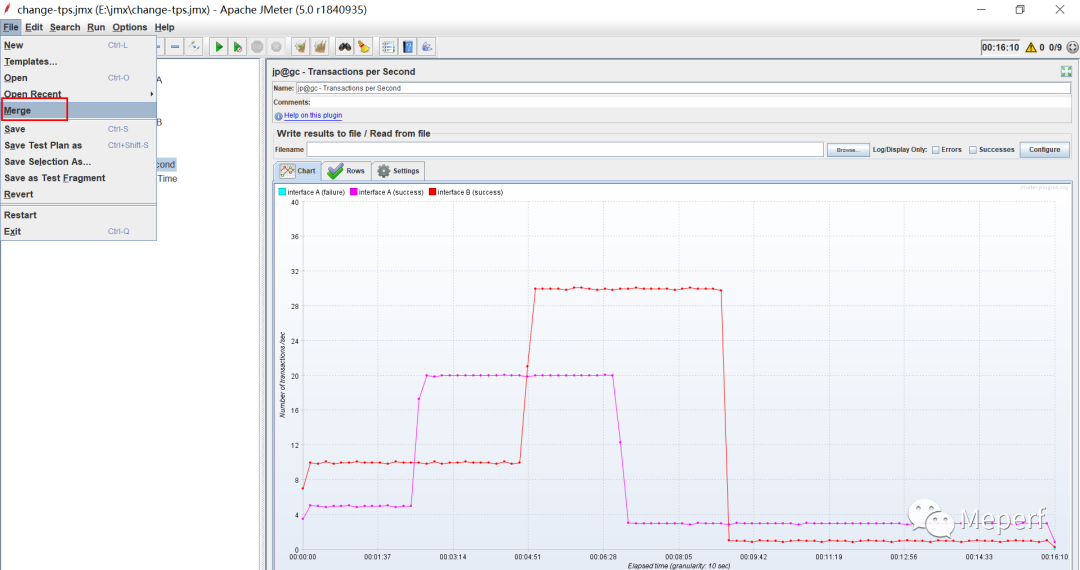Click the 0/9 active threads counter
Image resolution: width=1080 pixels, height=570 pixels.
(1055, 48)
